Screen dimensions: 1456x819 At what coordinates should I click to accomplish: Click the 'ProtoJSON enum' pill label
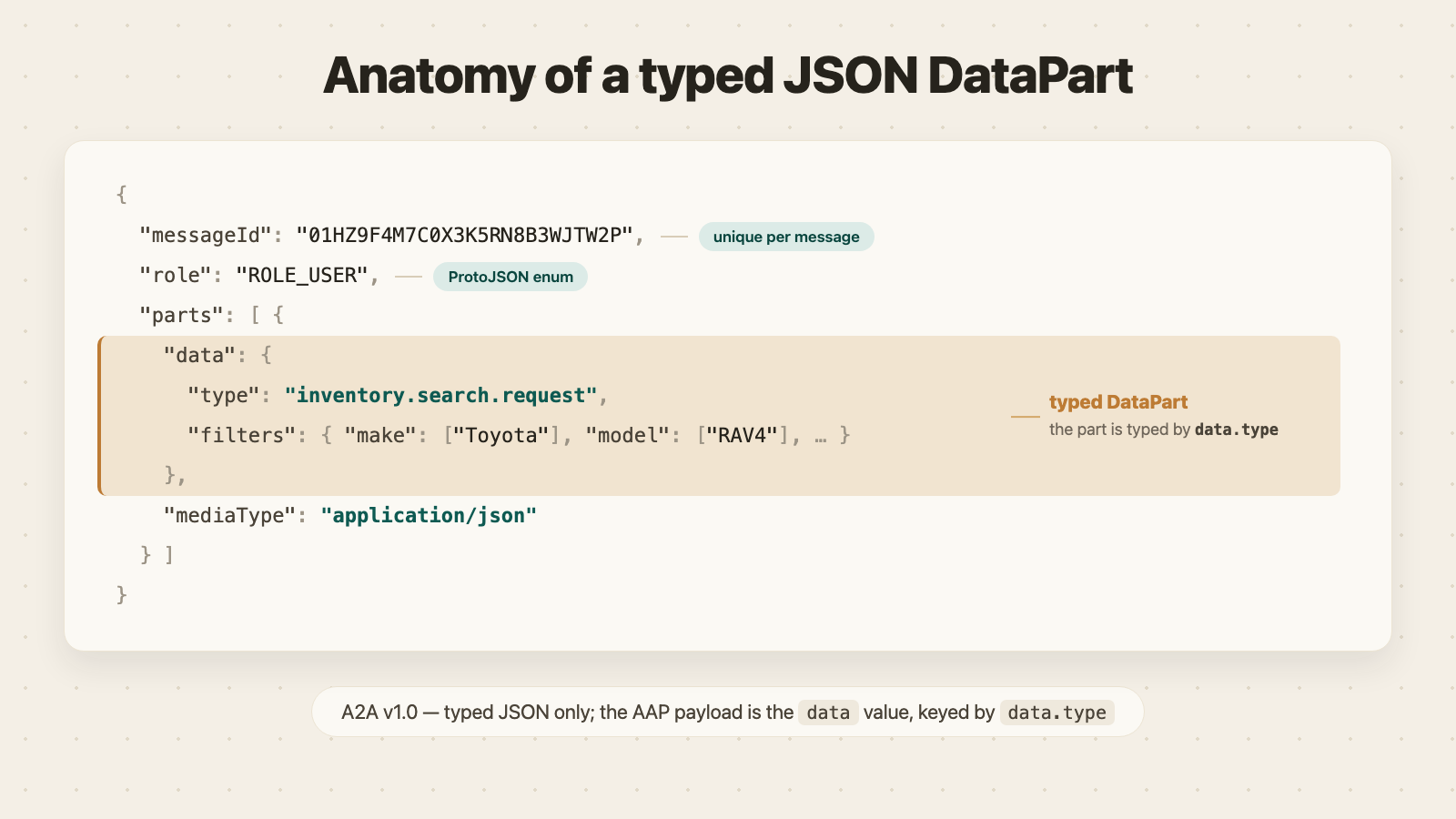coord(511,277)
